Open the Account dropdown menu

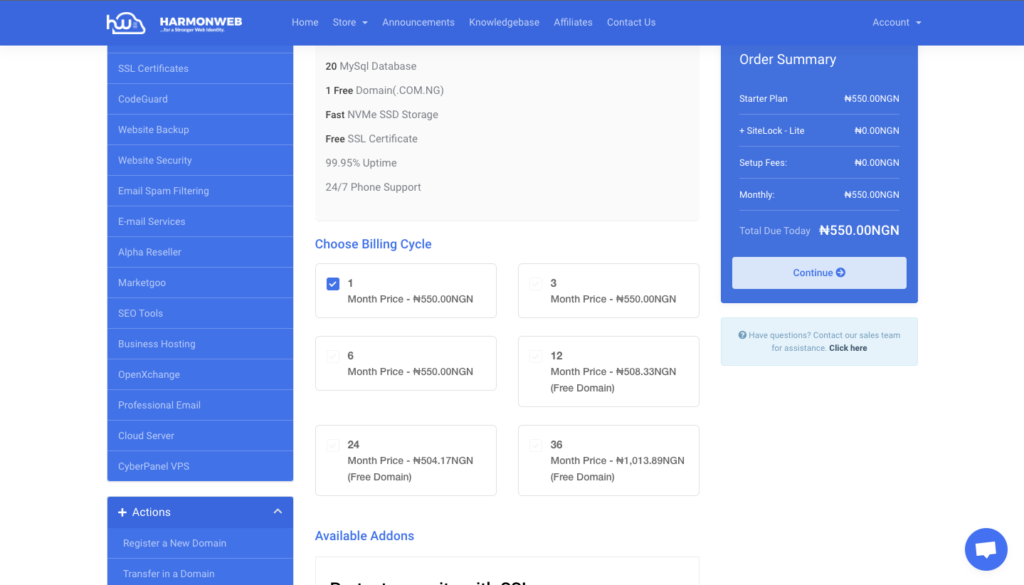coord(897,22)
